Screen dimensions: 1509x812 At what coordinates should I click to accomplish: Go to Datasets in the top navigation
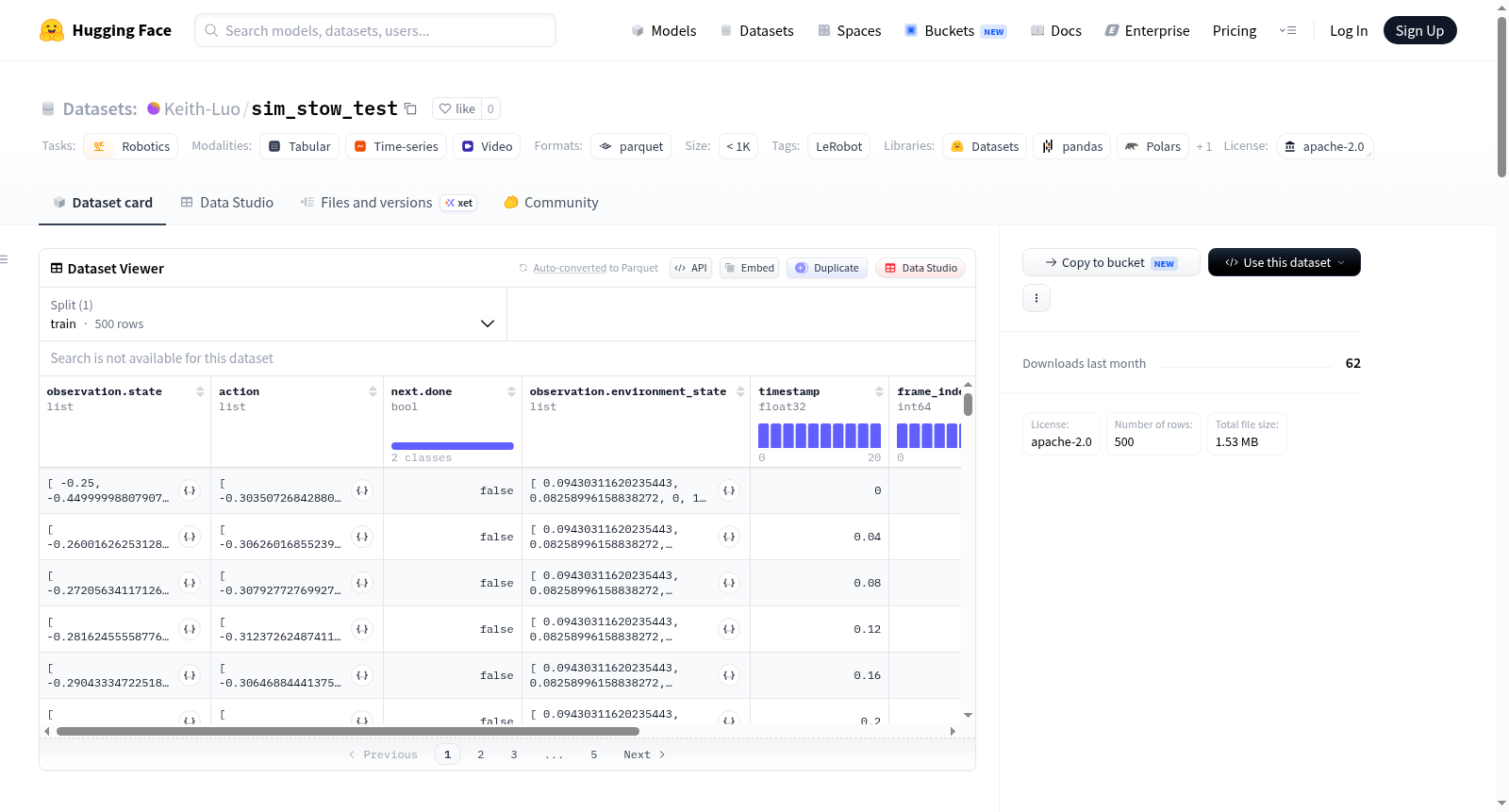click(757, 30)
